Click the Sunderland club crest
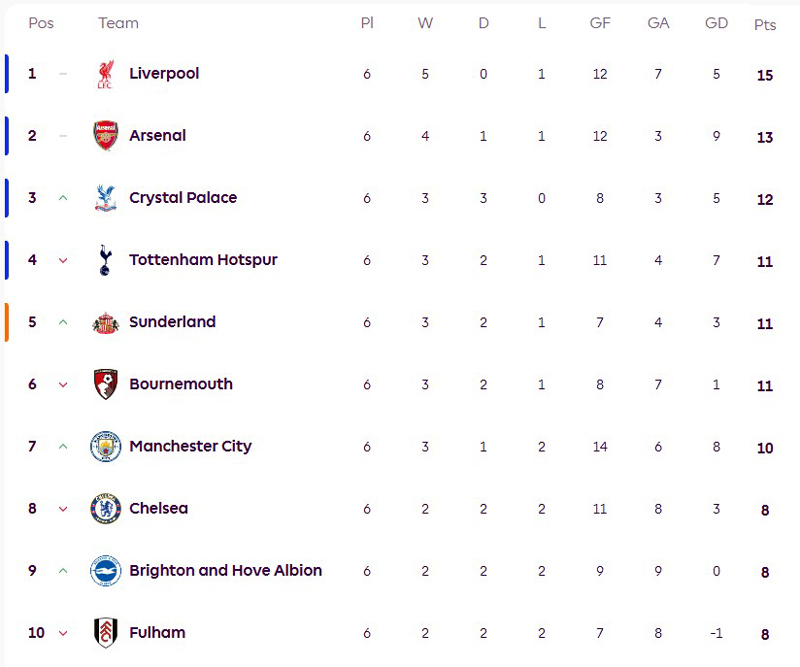 point(105,322)
